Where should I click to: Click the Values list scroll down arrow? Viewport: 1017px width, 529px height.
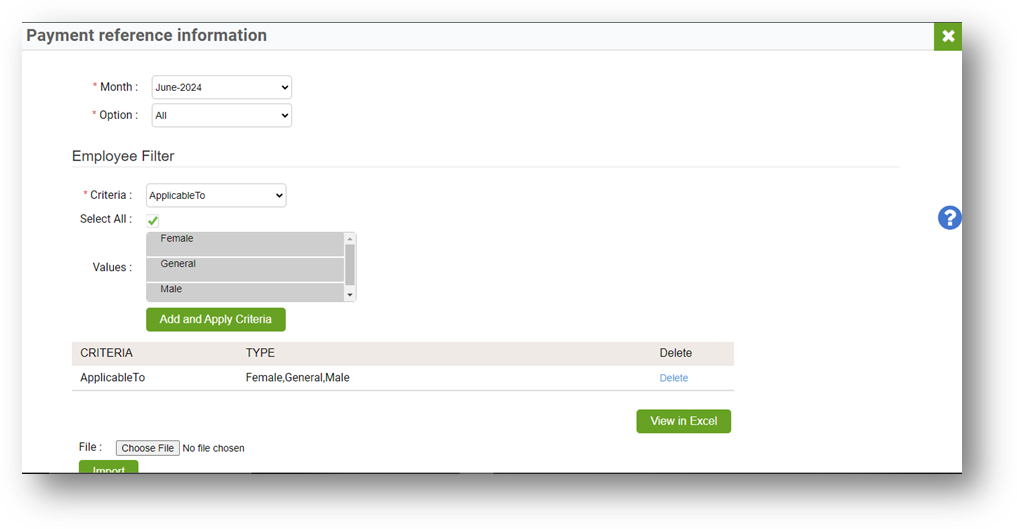(350, 295)
